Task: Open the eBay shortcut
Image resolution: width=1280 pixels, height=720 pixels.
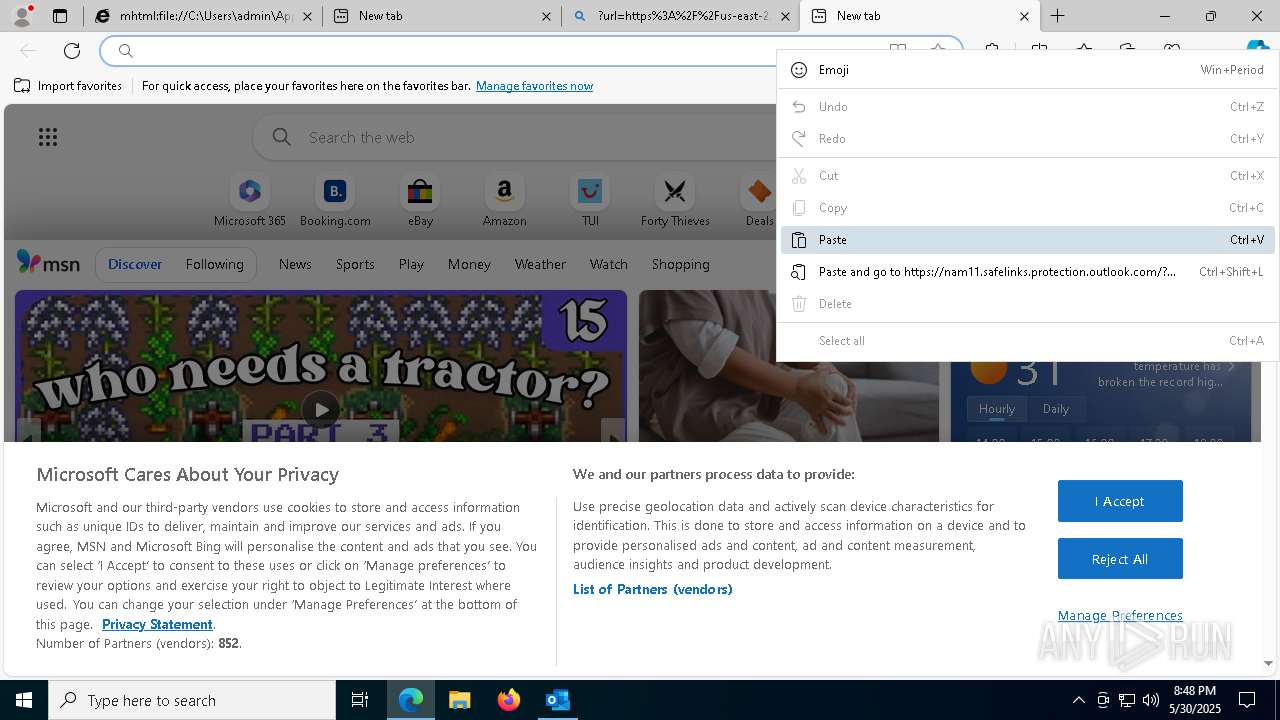Action: (420, 201)
